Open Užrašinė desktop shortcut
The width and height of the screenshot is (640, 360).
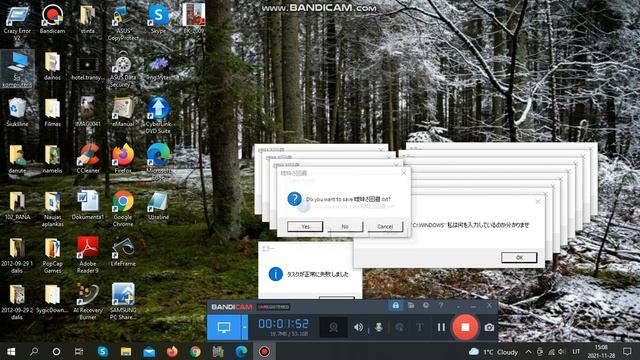[x=158, y=205]
